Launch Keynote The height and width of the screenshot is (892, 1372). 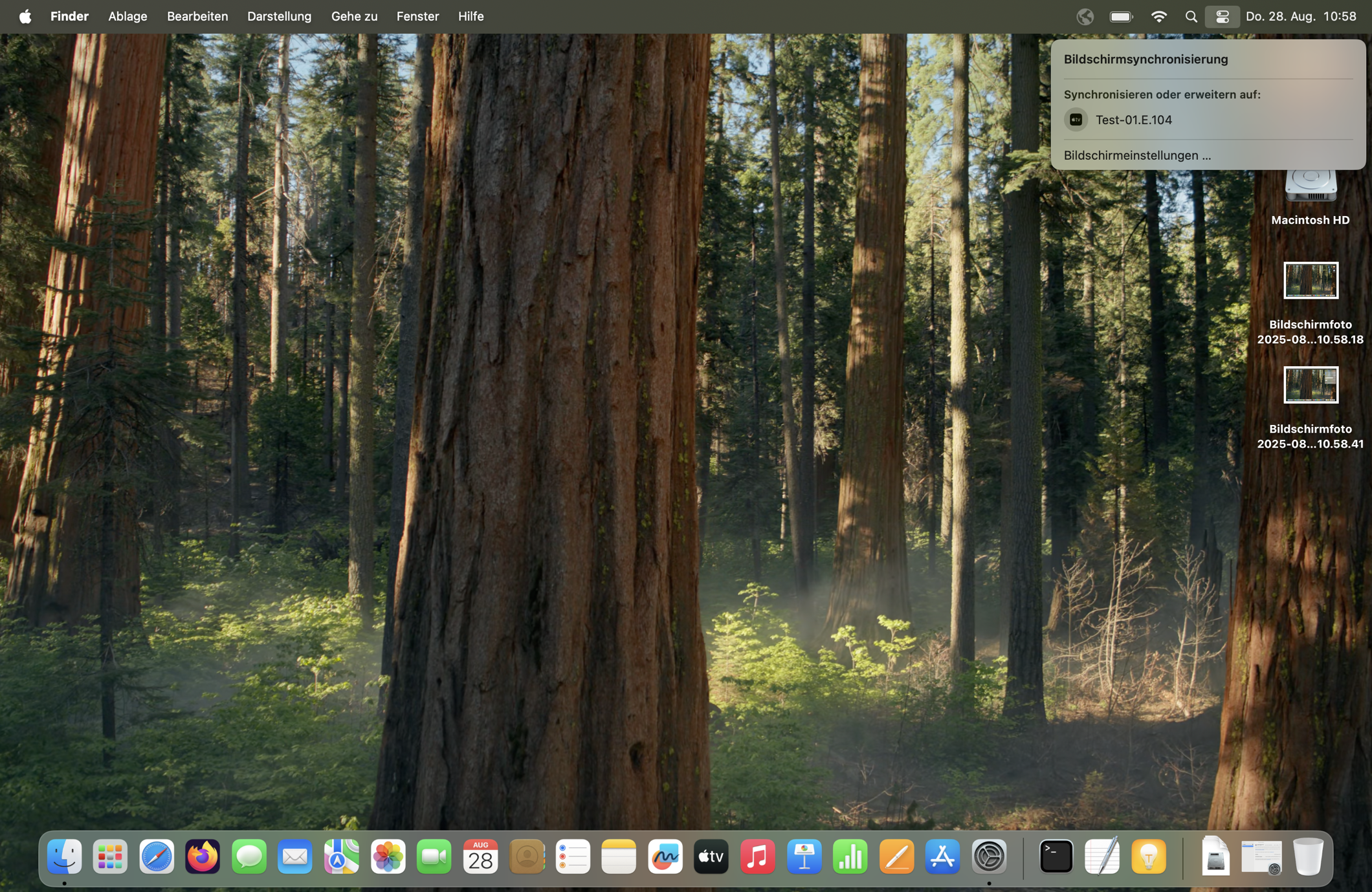point(804,857)
